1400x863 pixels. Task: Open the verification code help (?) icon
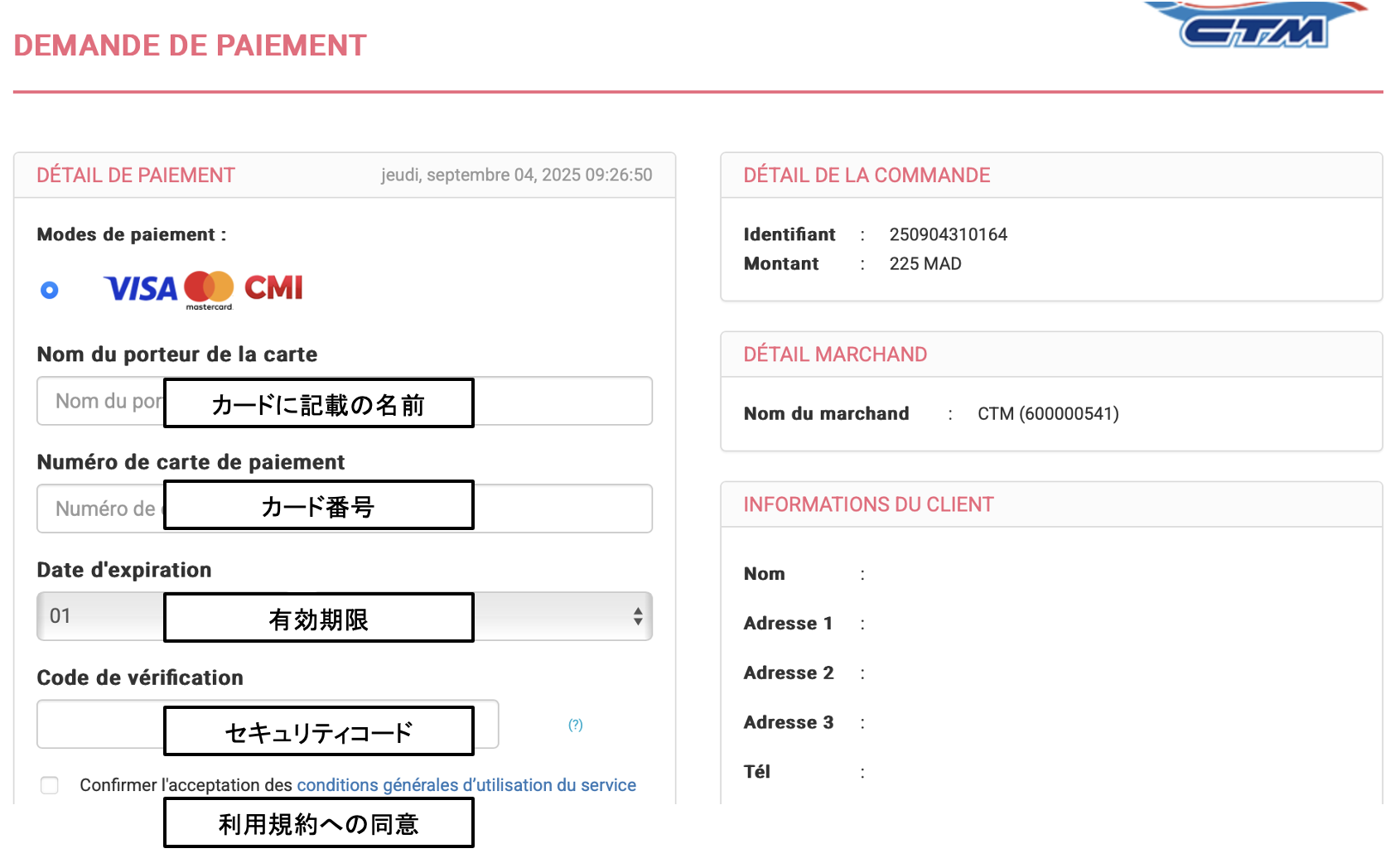(x=575, y=725)
